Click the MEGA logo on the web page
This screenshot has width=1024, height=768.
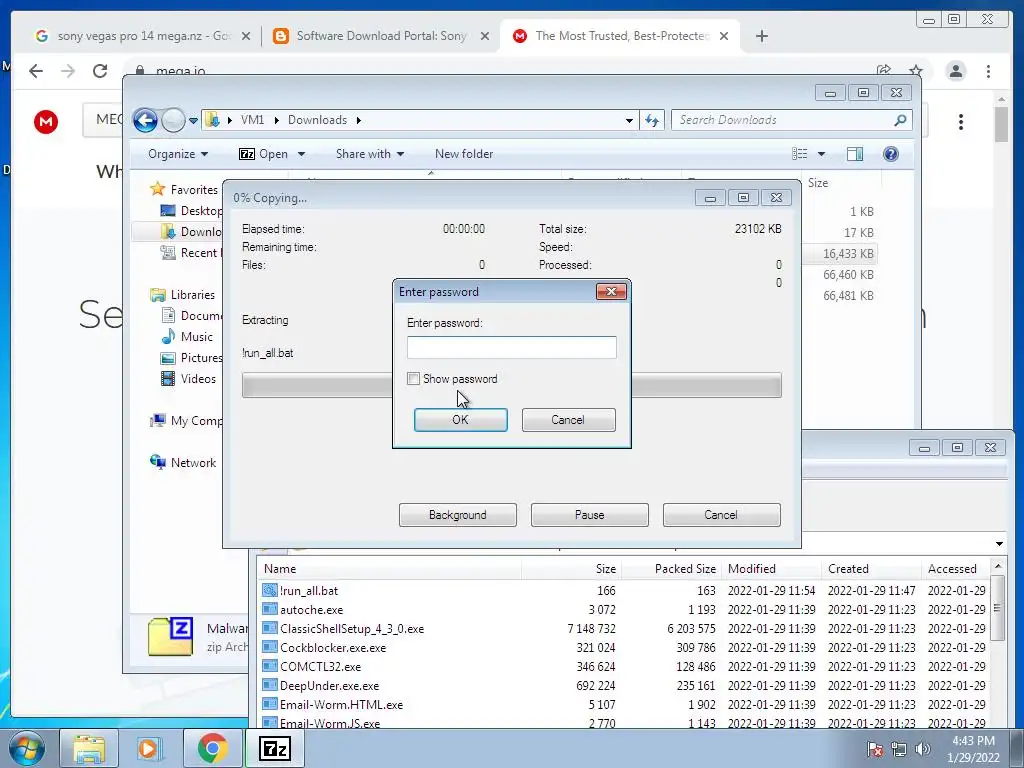coord(46,121)
